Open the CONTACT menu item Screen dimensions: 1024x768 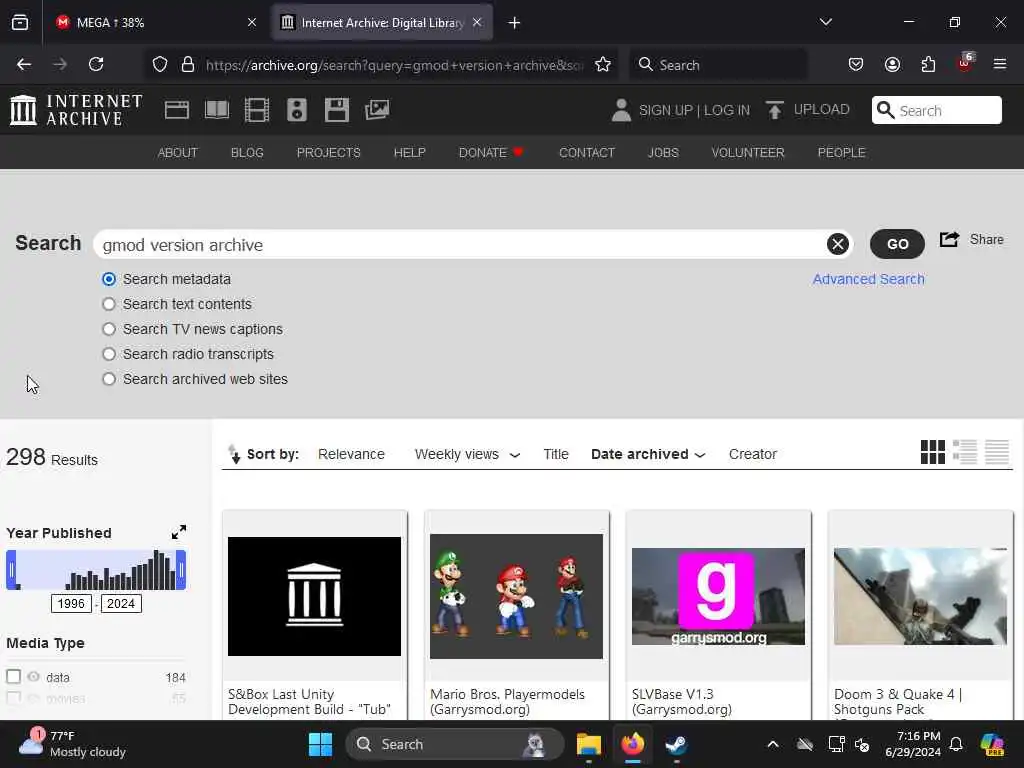point(586,152)
